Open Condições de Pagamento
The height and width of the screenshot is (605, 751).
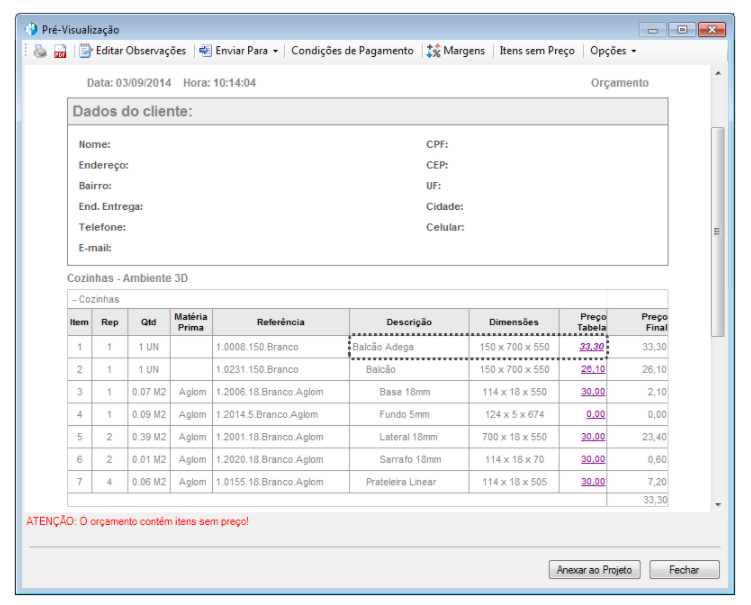point(352,51)
